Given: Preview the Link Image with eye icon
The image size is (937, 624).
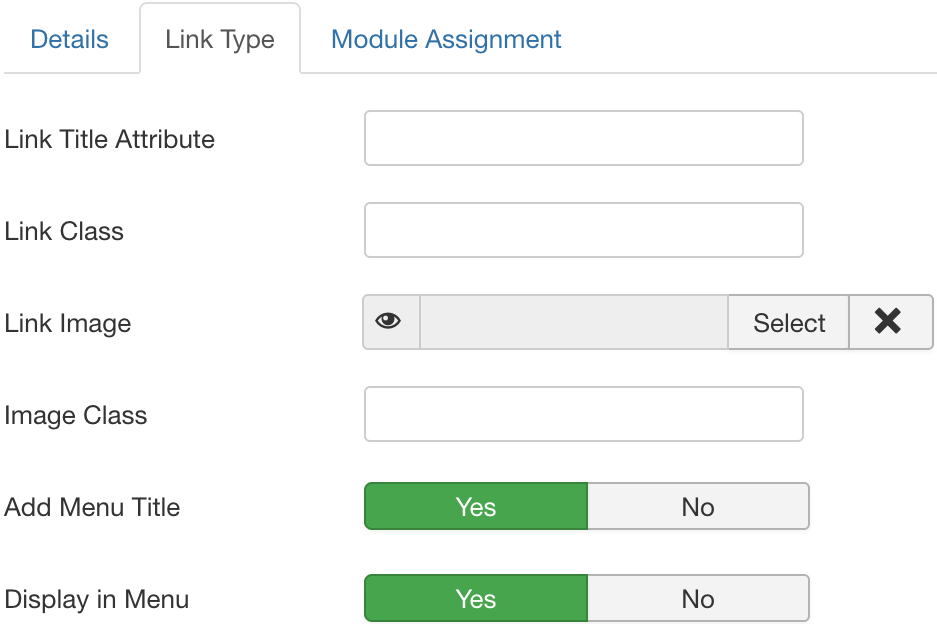Looking at the screenshot, I should pyautogui.click(x=390, y=322).
